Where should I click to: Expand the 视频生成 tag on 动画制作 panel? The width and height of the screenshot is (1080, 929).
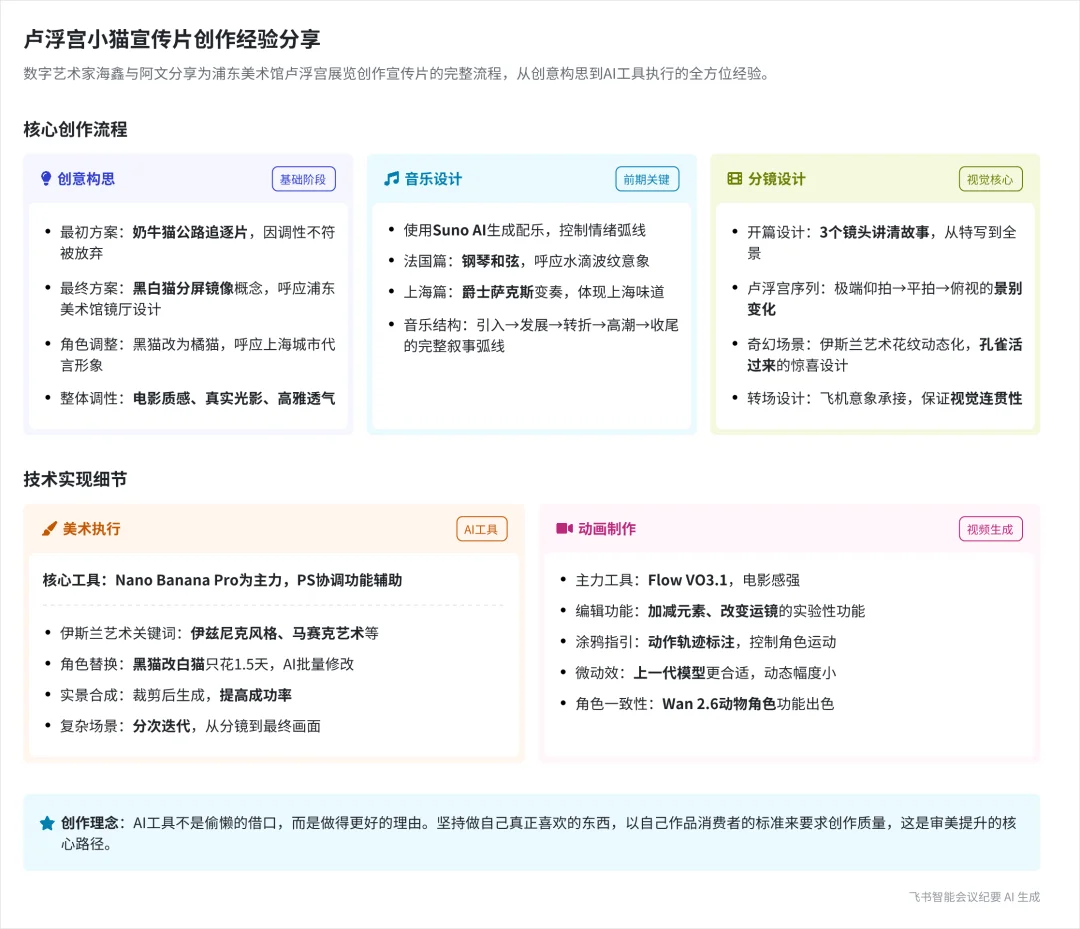[990, 529]
